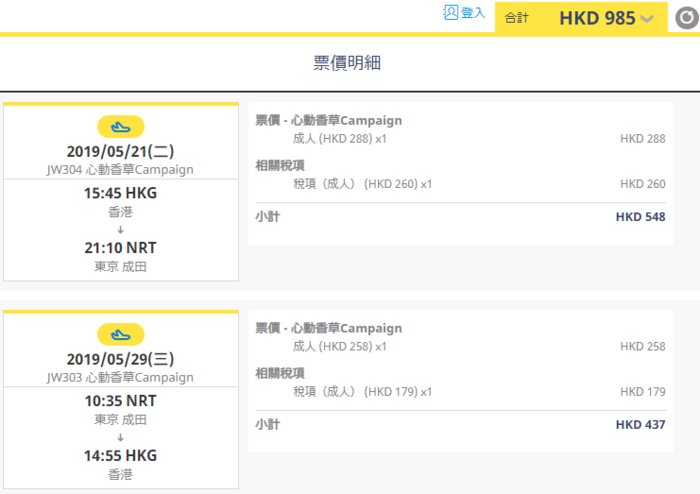Image resolution: width=700 pixels, height=494 pixels.
Task: Click the JW303 flight number label
Action: tap(64, 378)
